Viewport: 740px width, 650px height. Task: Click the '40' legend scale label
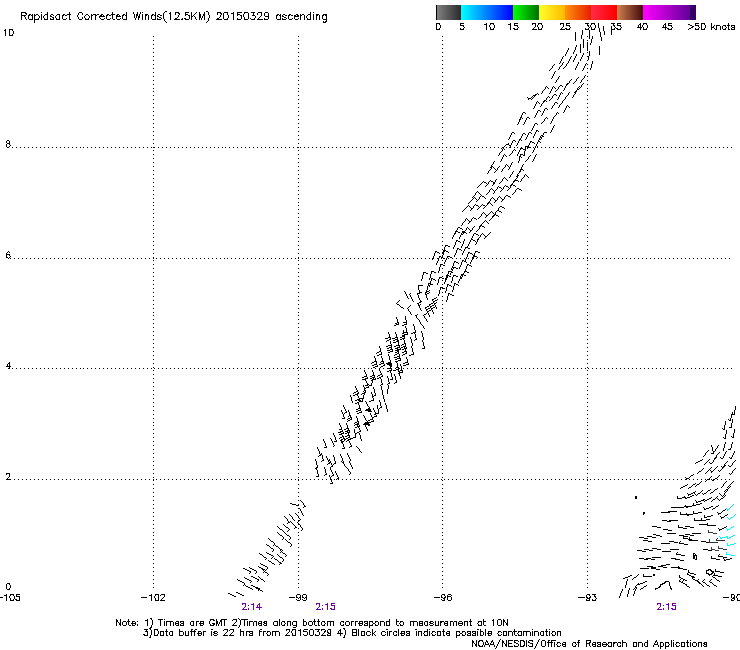(x=642, y=27)
